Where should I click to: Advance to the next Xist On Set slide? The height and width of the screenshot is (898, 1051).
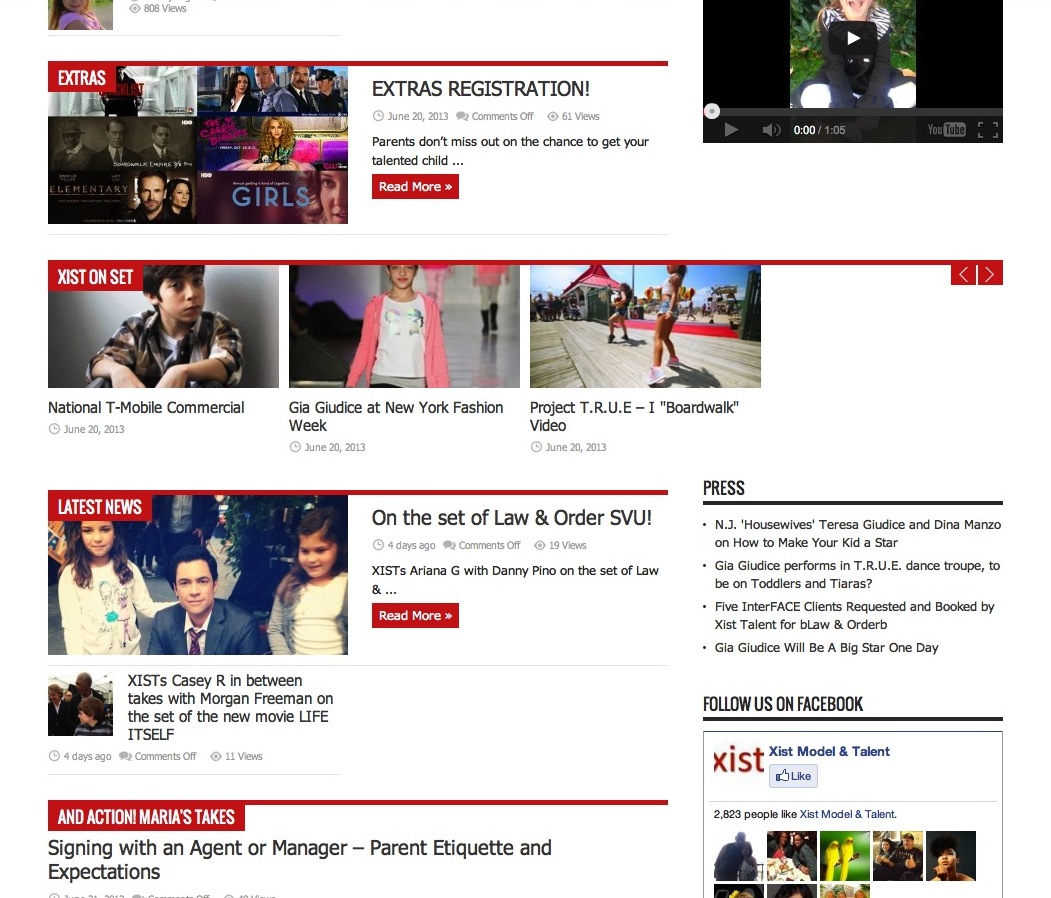(990, 275)
